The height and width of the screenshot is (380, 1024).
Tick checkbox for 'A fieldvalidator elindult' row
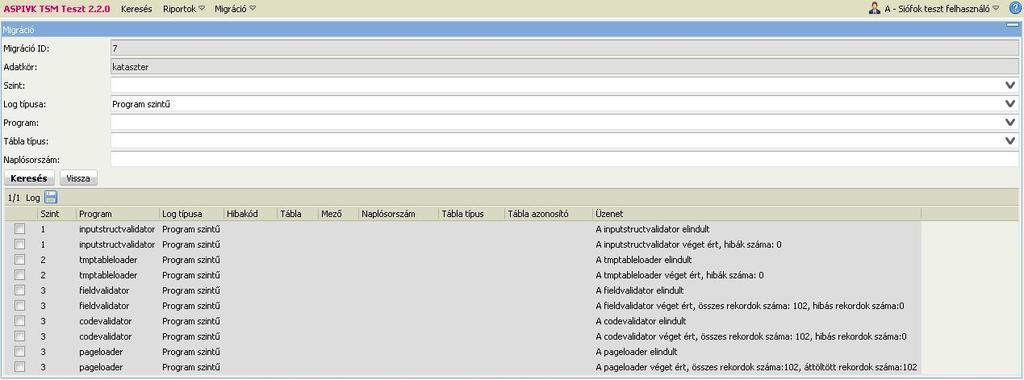coord(20,290)
